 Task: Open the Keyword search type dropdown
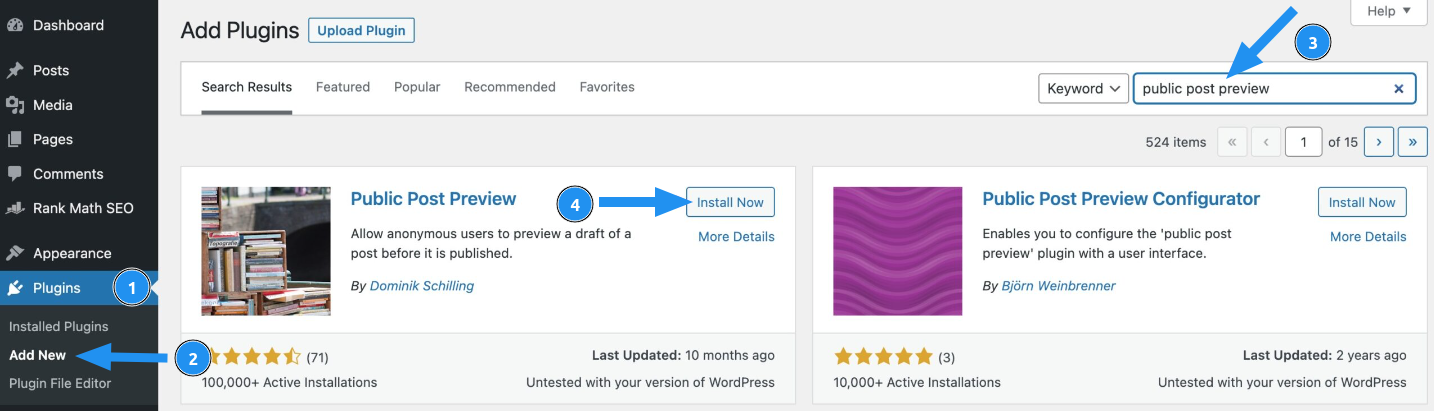[1083, 88]
